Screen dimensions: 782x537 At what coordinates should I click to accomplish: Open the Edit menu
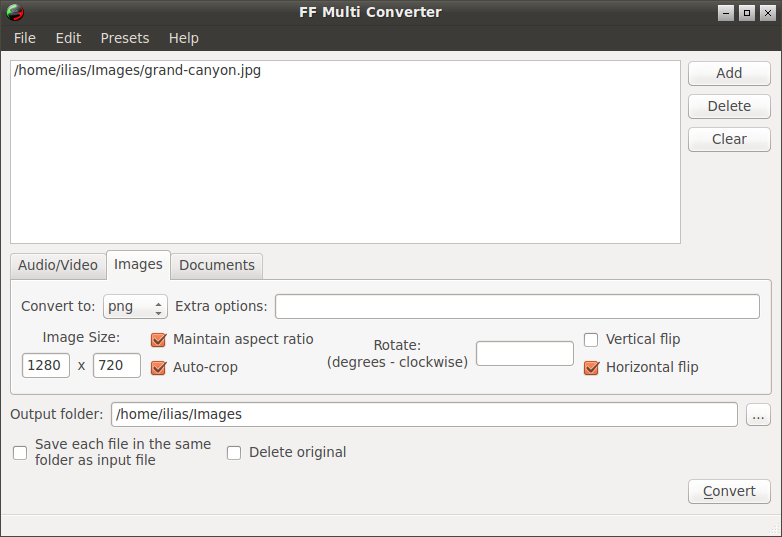point(68,38)
